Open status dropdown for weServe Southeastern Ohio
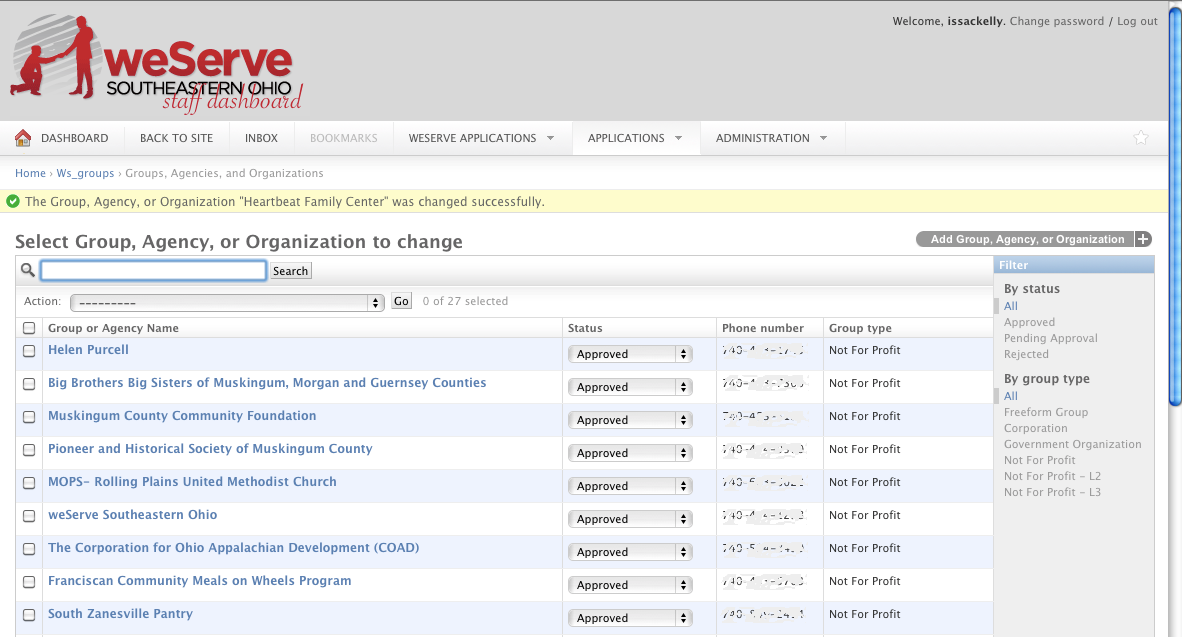Screen dimensions: 1182x637 630,519
